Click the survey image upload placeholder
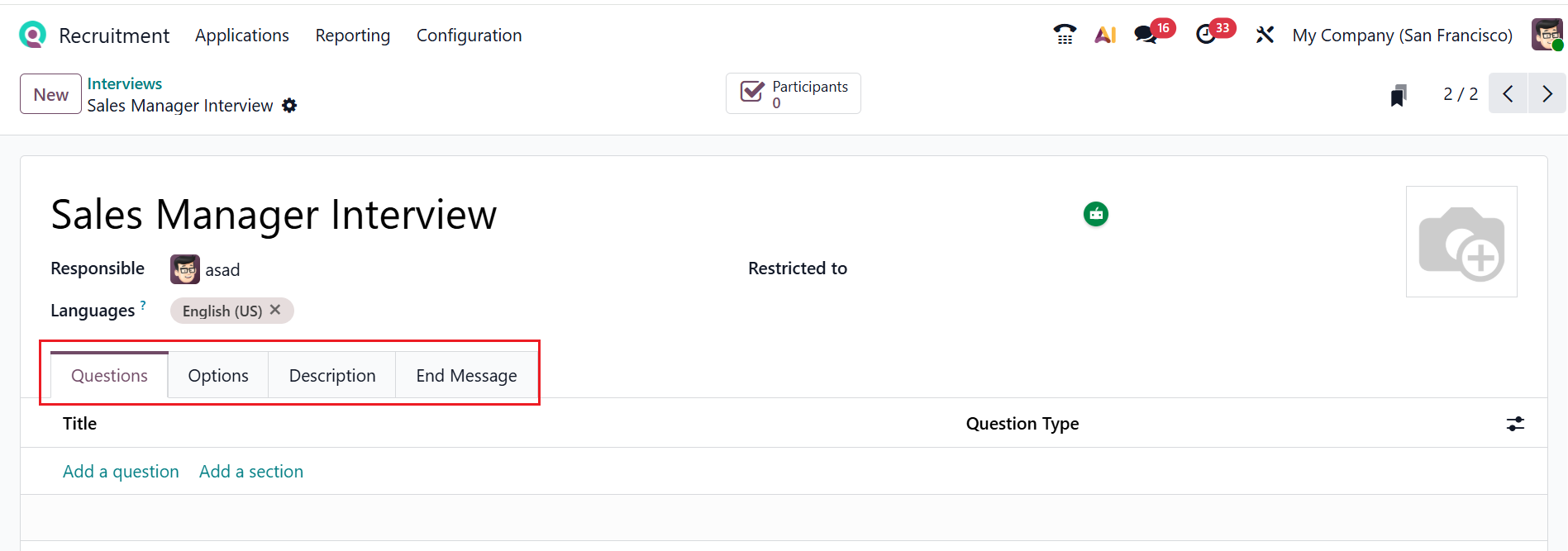The width and height of the screenshot is (1568, 551). (1461, 241)
